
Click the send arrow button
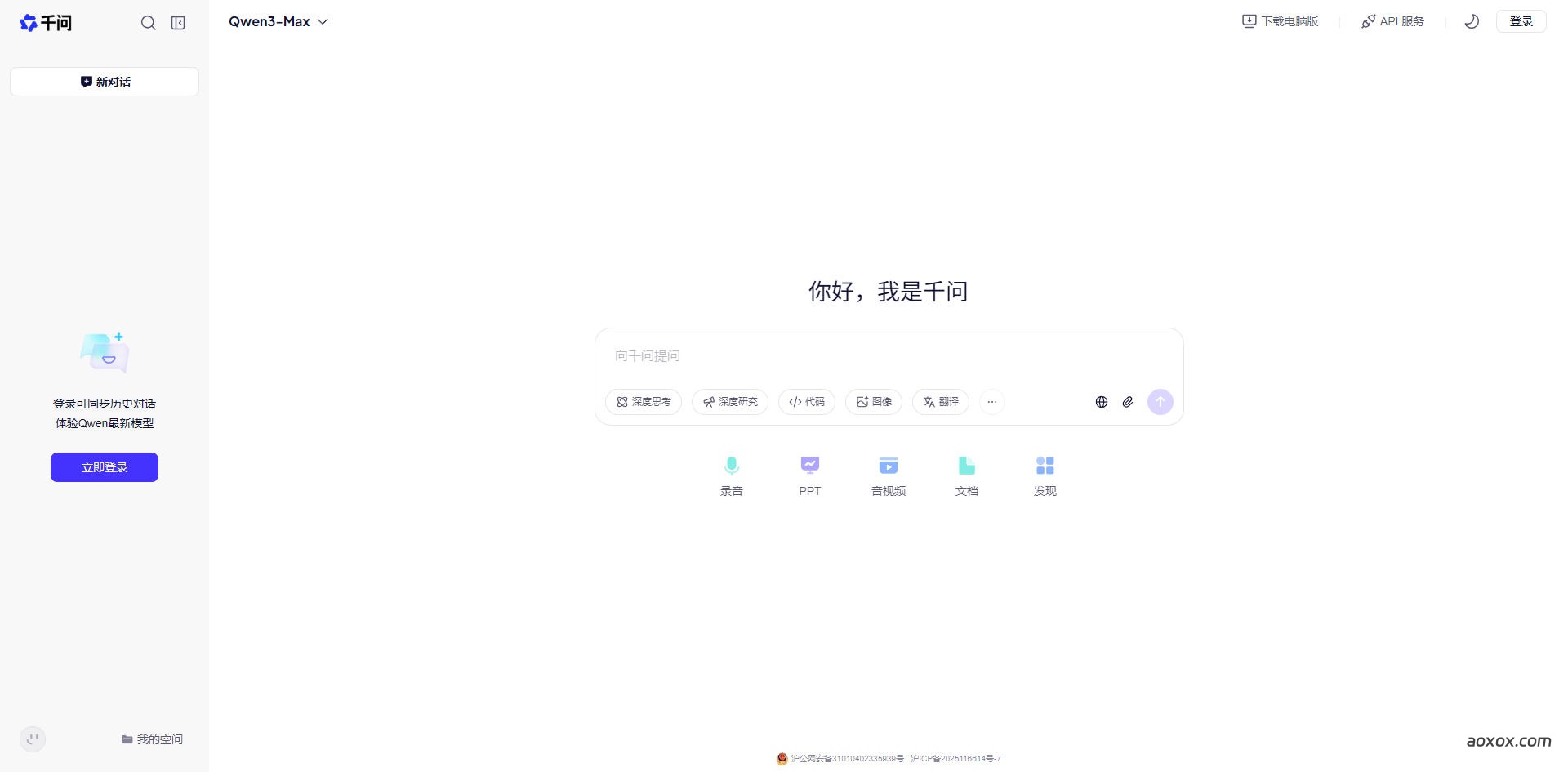click(1160, 402)
